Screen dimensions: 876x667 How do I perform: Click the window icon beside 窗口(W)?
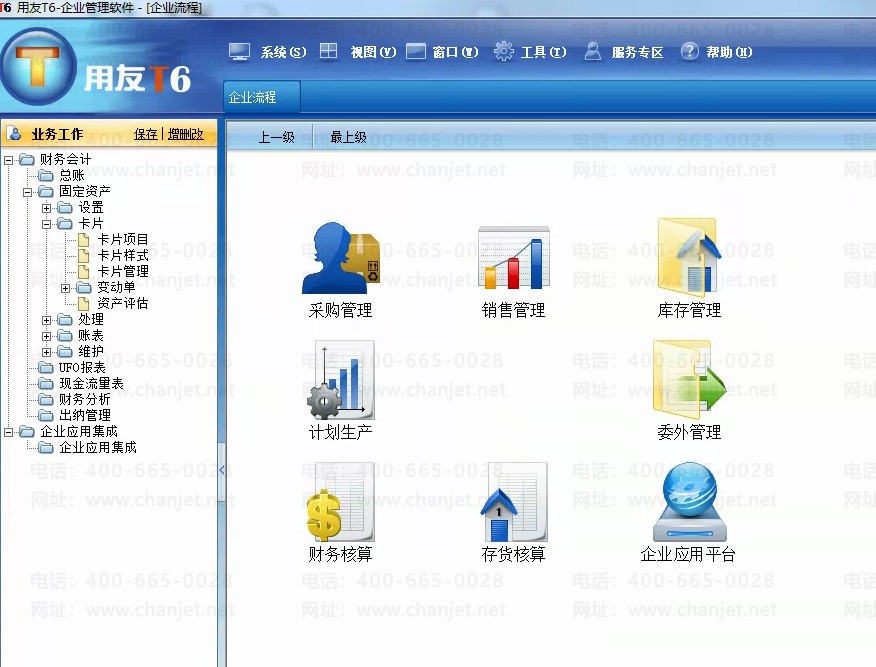pyautogui.click(x=416, y=51)
